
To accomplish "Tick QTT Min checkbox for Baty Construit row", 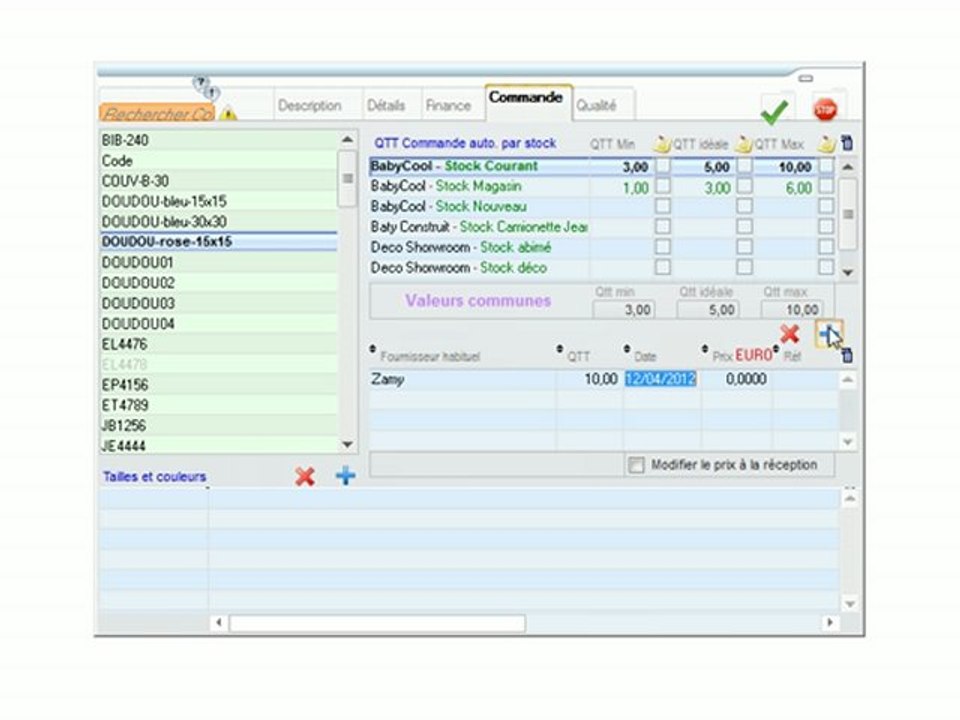I will pos(662,227).
